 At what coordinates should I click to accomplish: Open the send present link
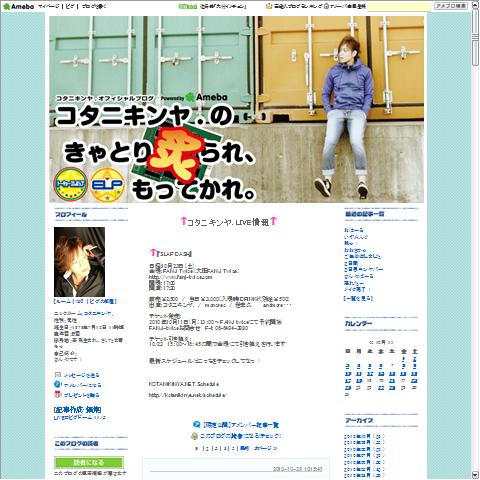pos(82,395)
